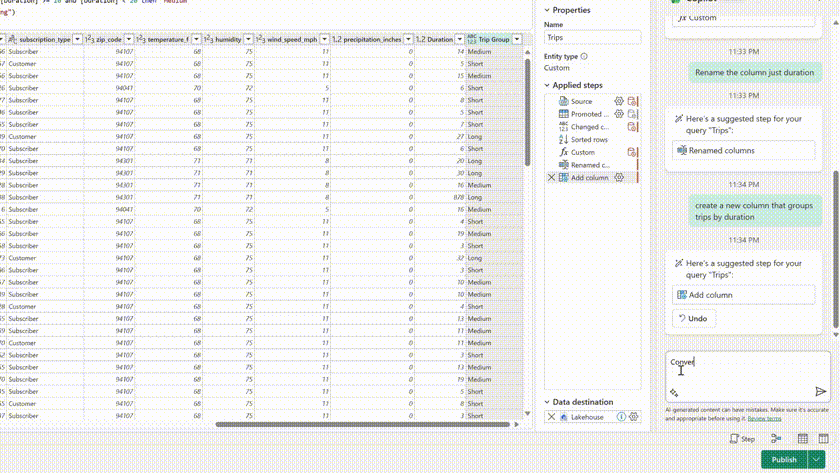Click the database icon beside Changed column step
Viewport: 840px width, 473px height.
click(x=632, y=127)
